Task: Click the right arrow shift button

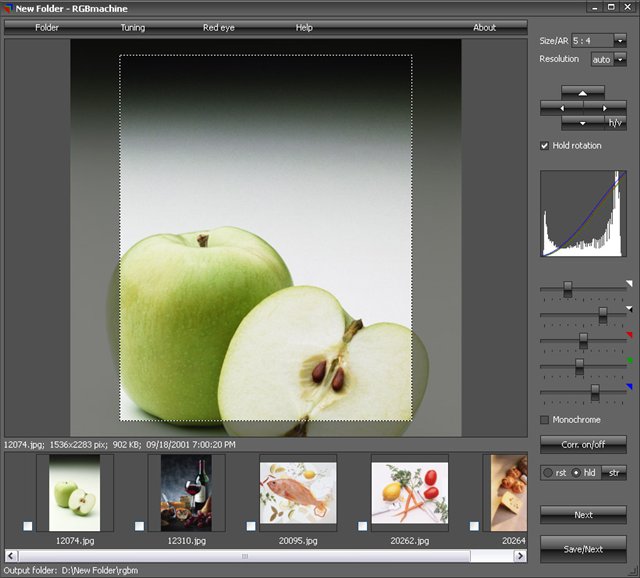Action: click(604, 107)
